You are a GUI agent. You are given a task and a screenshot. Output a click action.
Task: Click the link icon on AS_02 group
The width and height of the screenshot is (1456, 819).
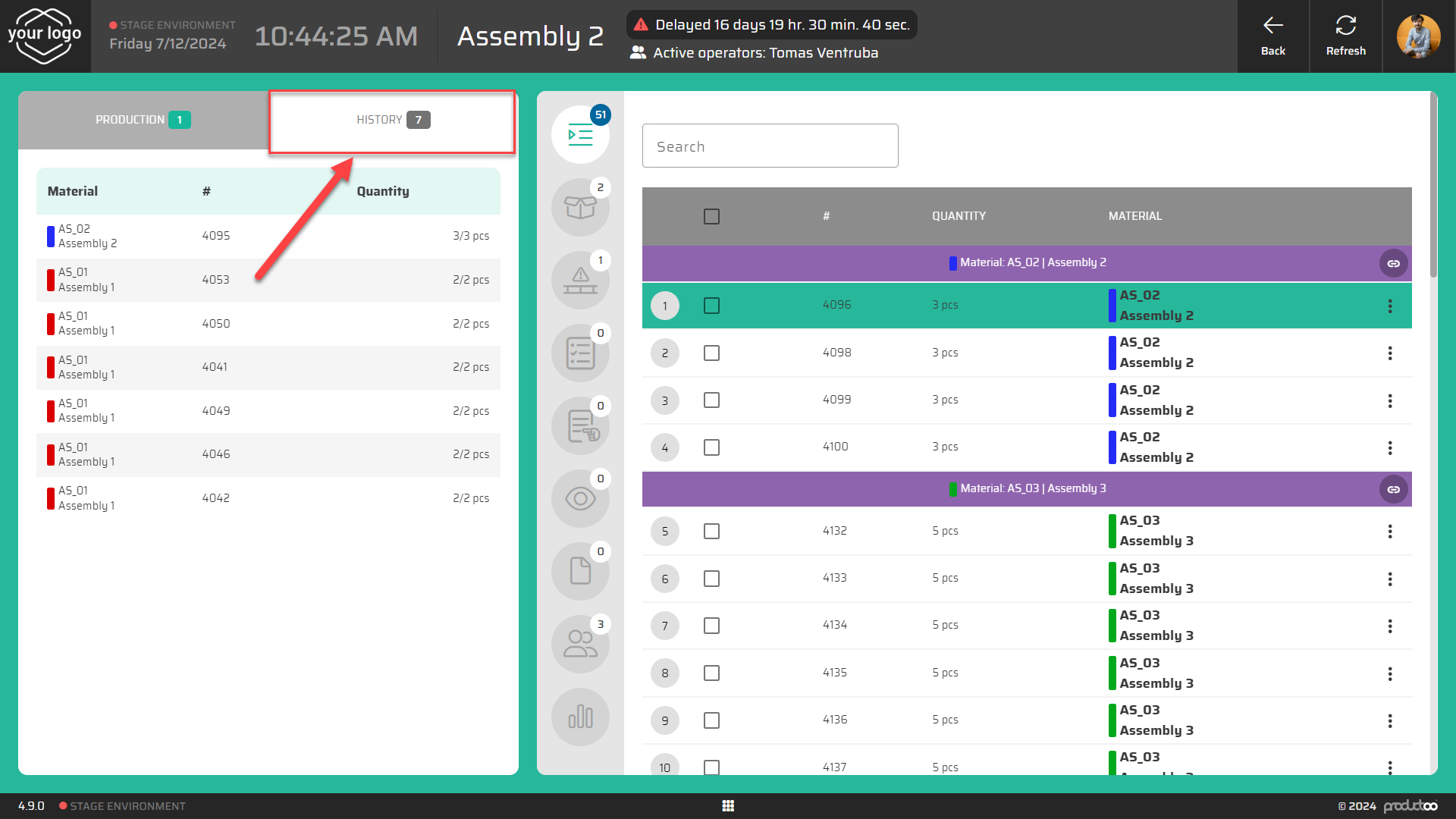1393,263
